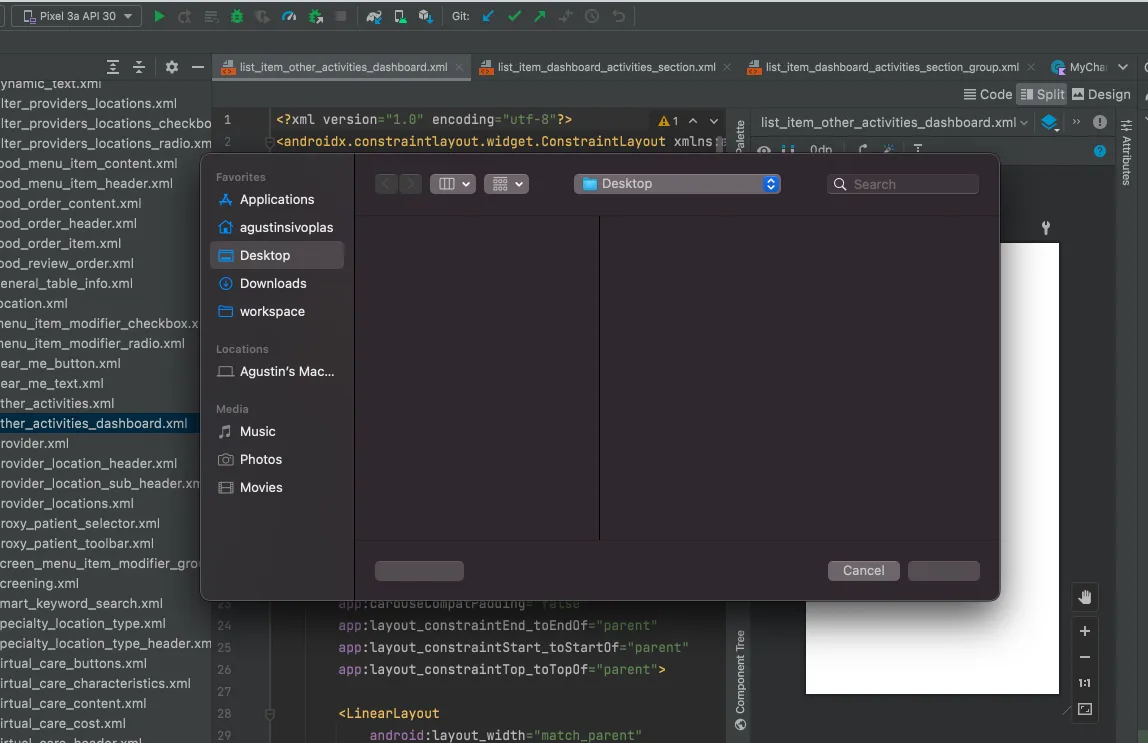
Task: Enable Split view mode
Action: coord(1042,94)
